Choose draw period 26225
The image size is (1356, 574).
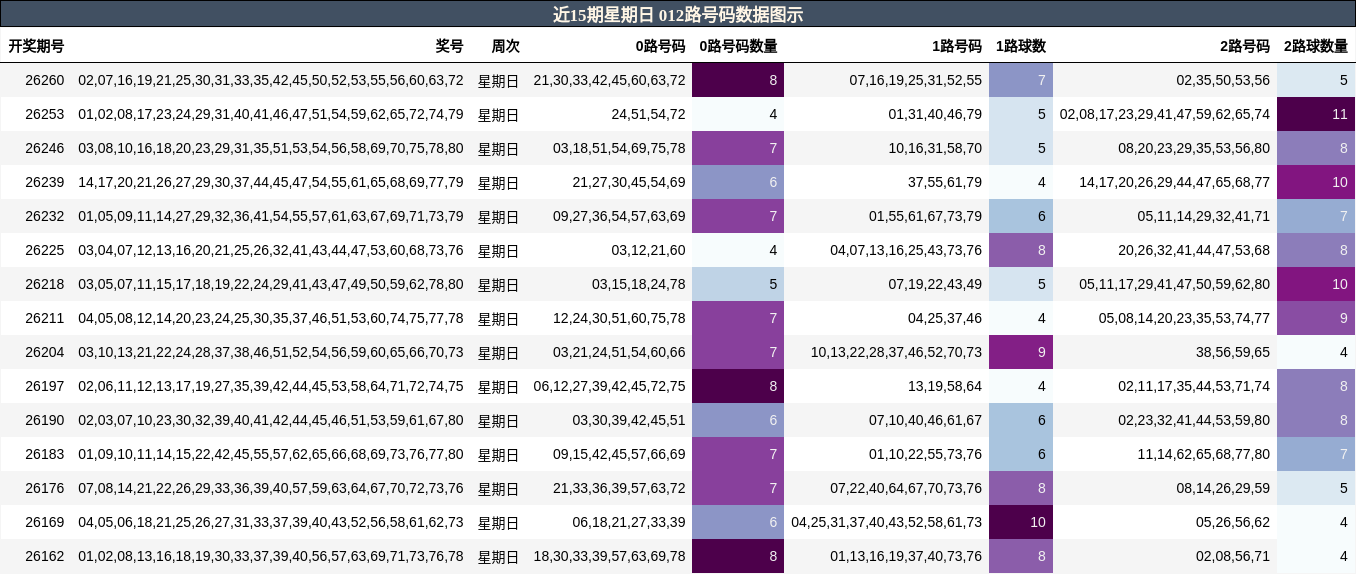coord(44,250)
